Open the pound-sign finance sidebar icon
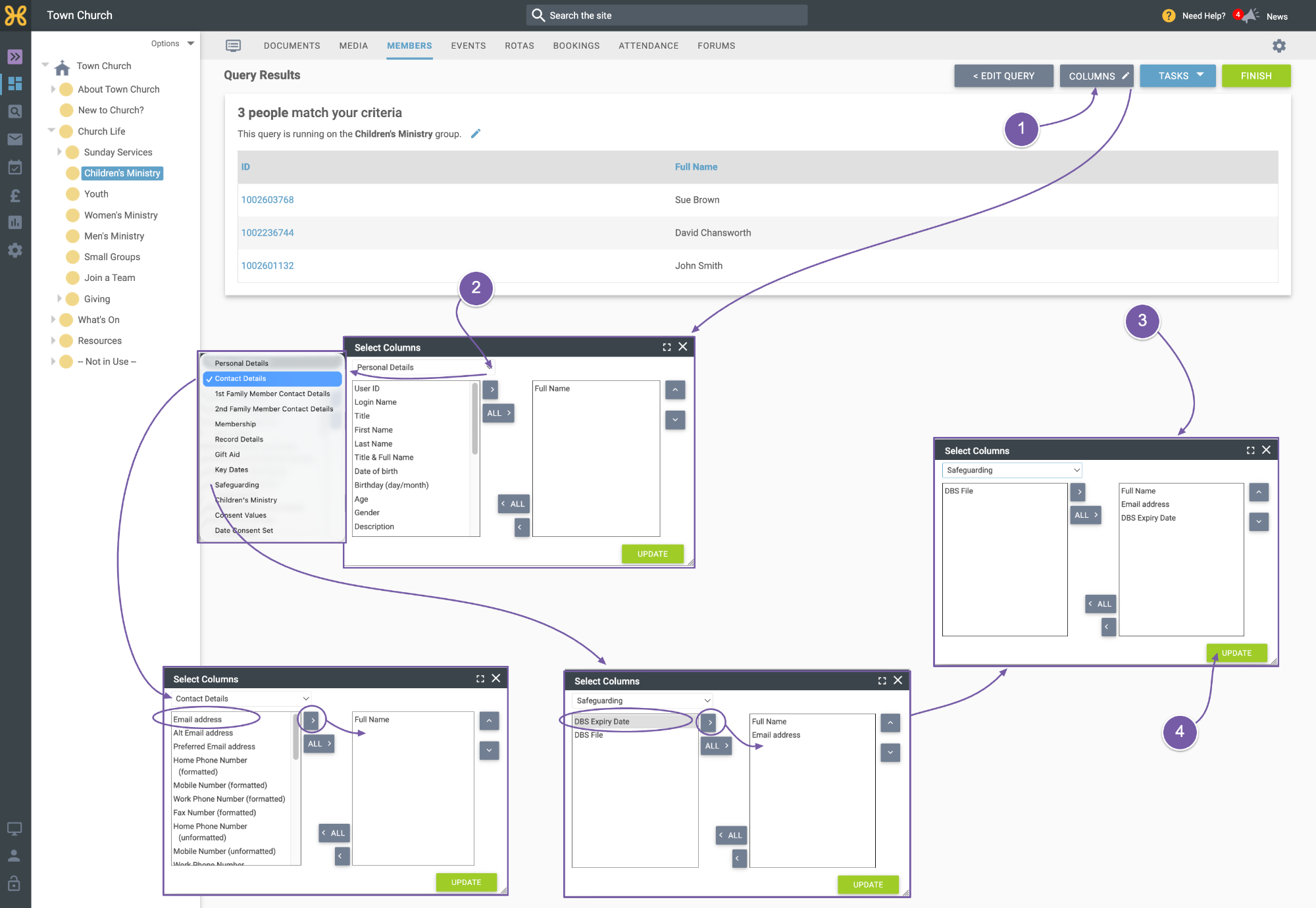Viewport: 1316px width, 908px height. tap(14, 195)
